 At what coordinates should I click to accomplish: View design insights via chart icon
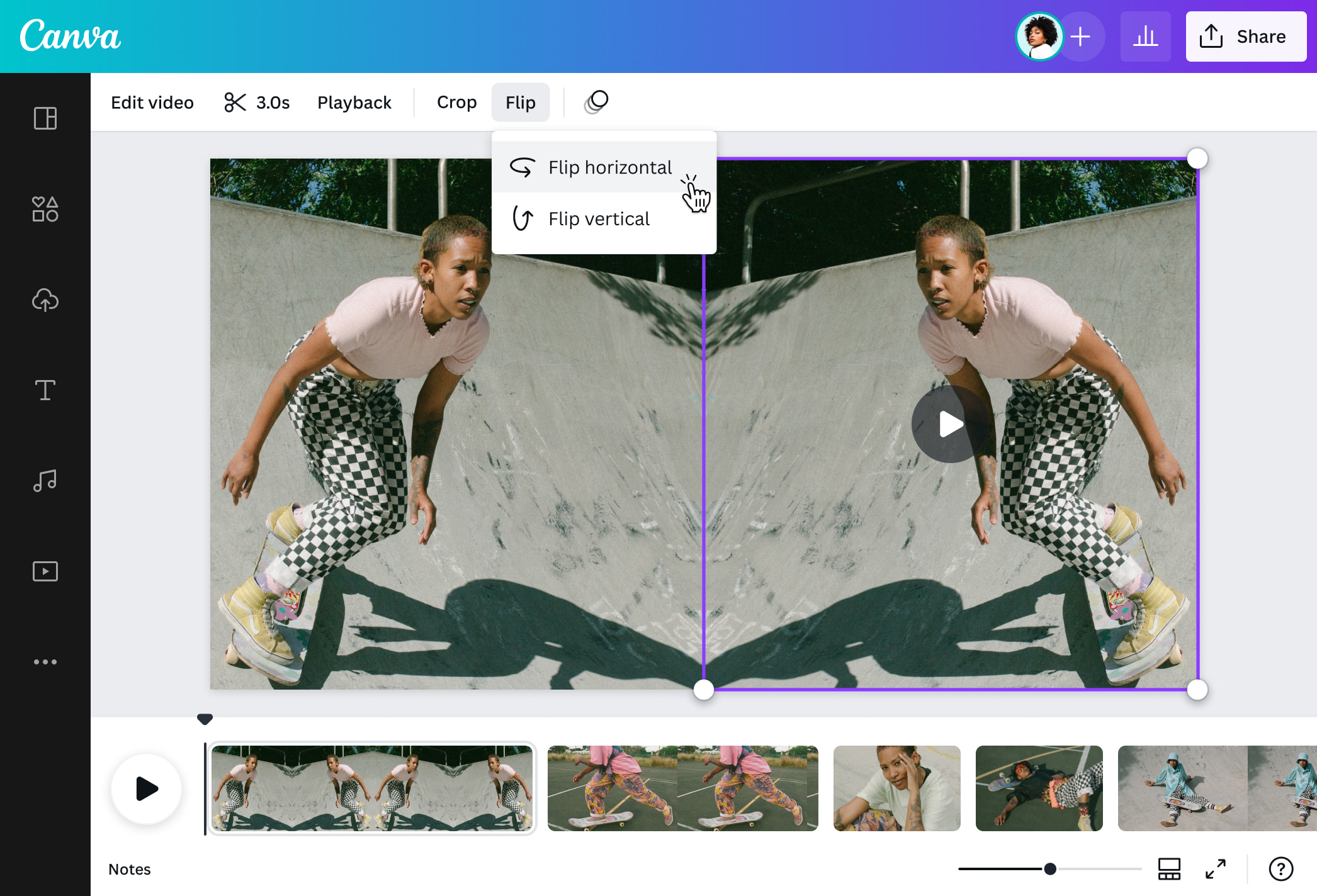pyautogui.click(x=1146, y=36)
